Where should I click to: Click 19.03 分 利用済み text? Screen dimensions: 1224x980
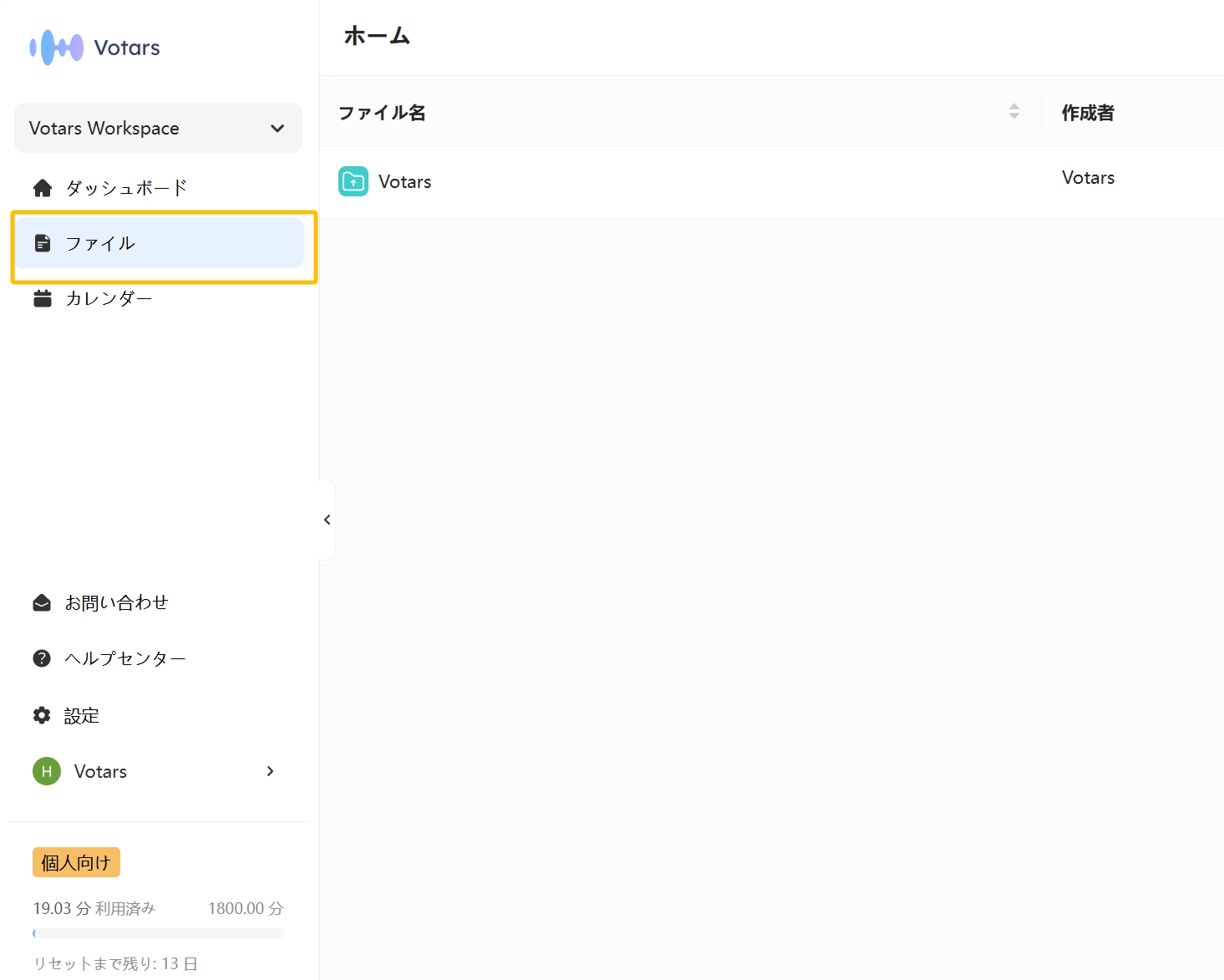(94, 908)
